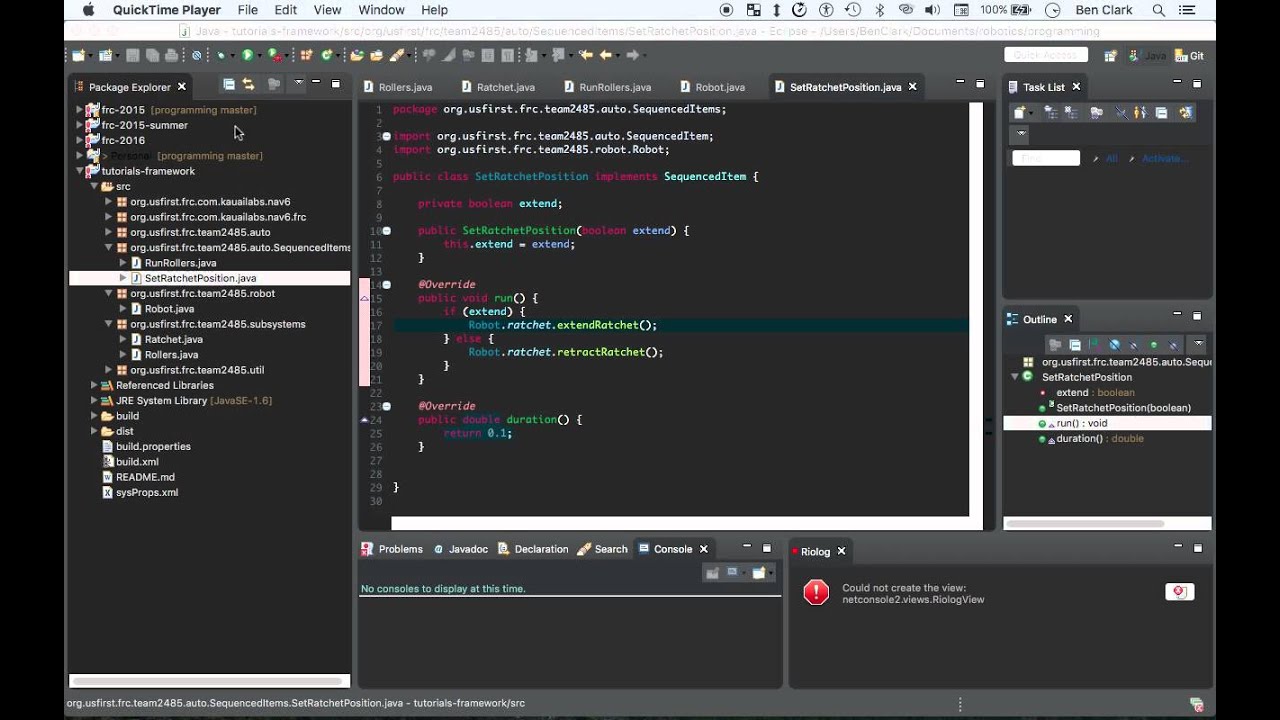Collapse all tasks in Task List
This screenshot has height=720, width=1280.
coord(1161,113)
